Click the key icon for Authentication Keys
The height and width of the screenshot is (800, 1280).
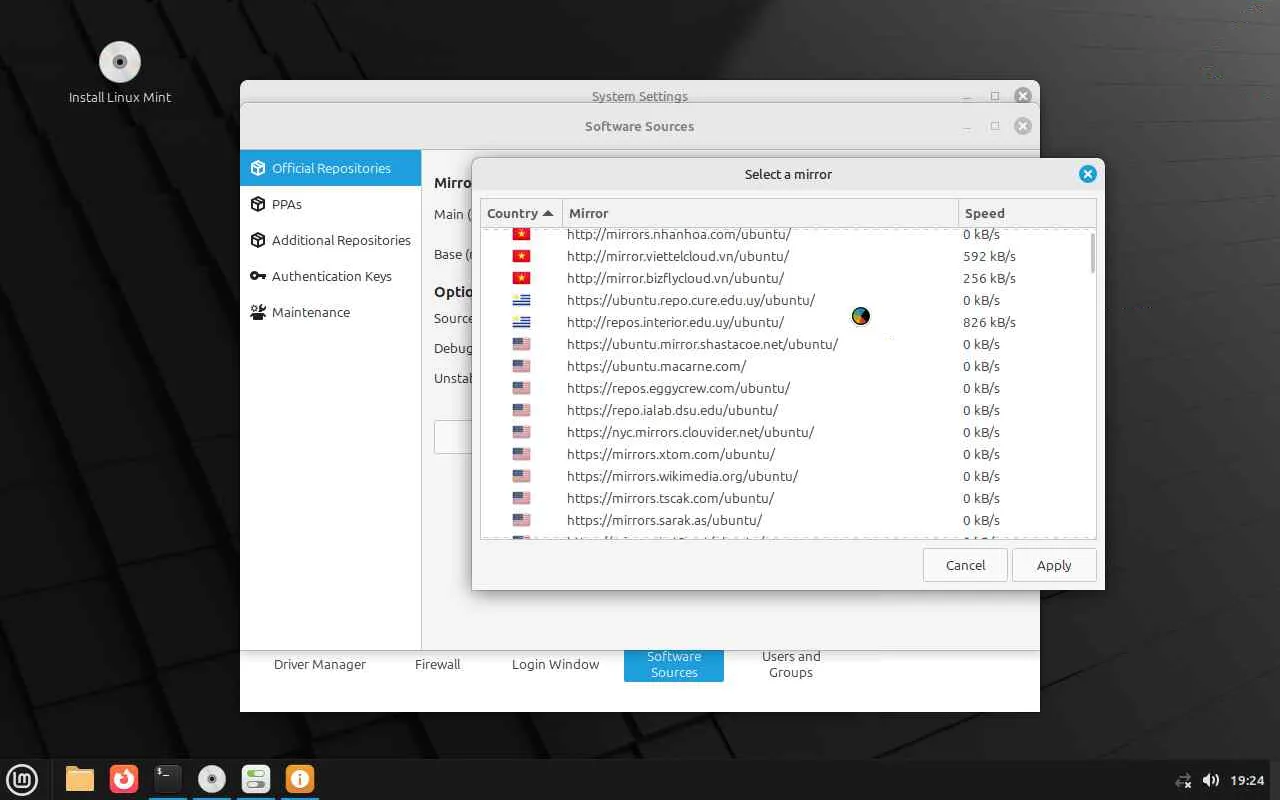(258, 276)
